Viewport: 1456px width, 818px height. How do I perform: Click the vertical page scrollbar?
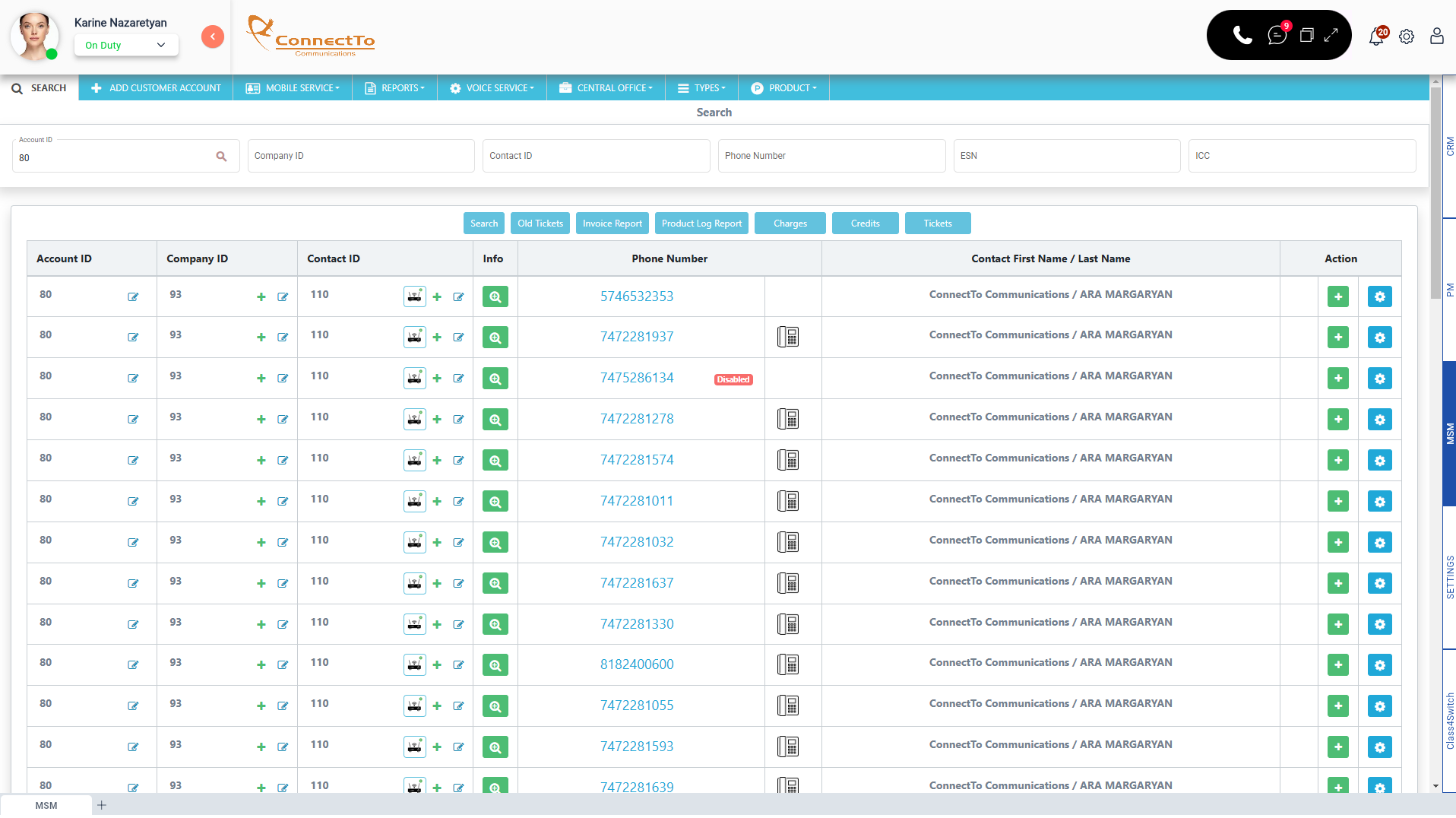pos(1435,190)
